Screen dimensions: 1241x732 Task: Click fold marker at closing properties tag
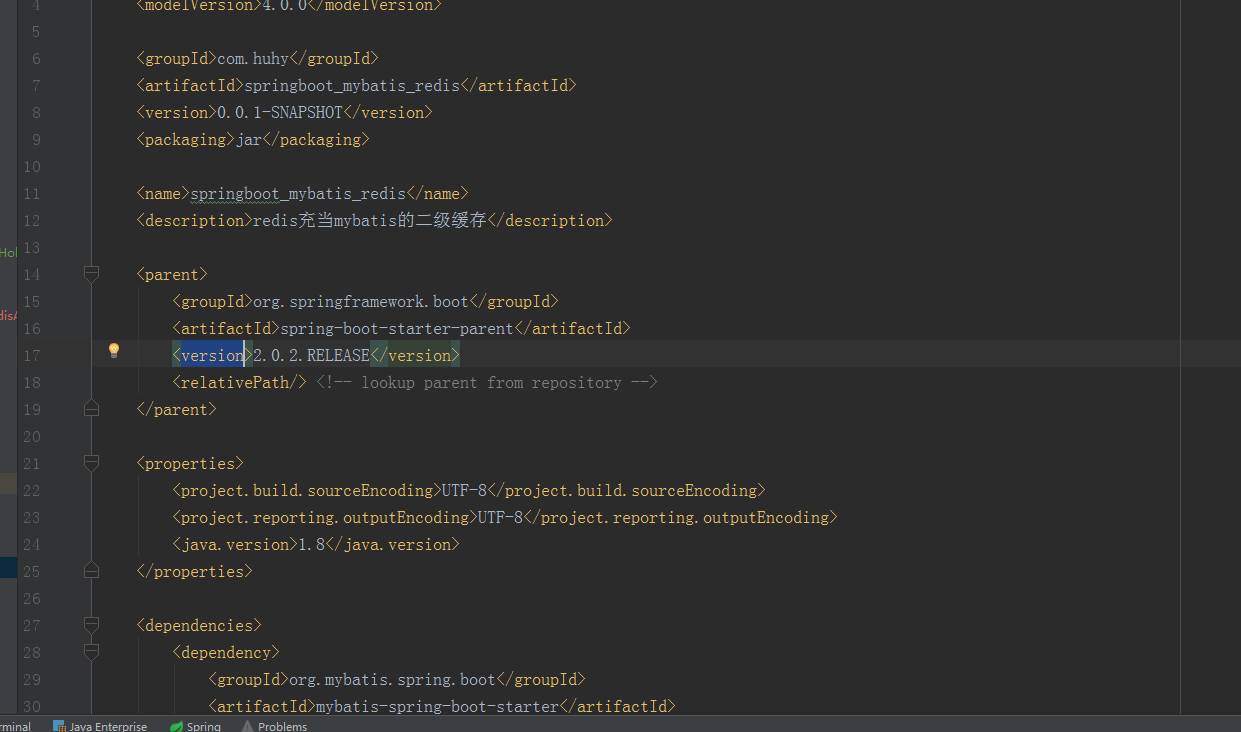pyautogui.click(x=92, y=571)
